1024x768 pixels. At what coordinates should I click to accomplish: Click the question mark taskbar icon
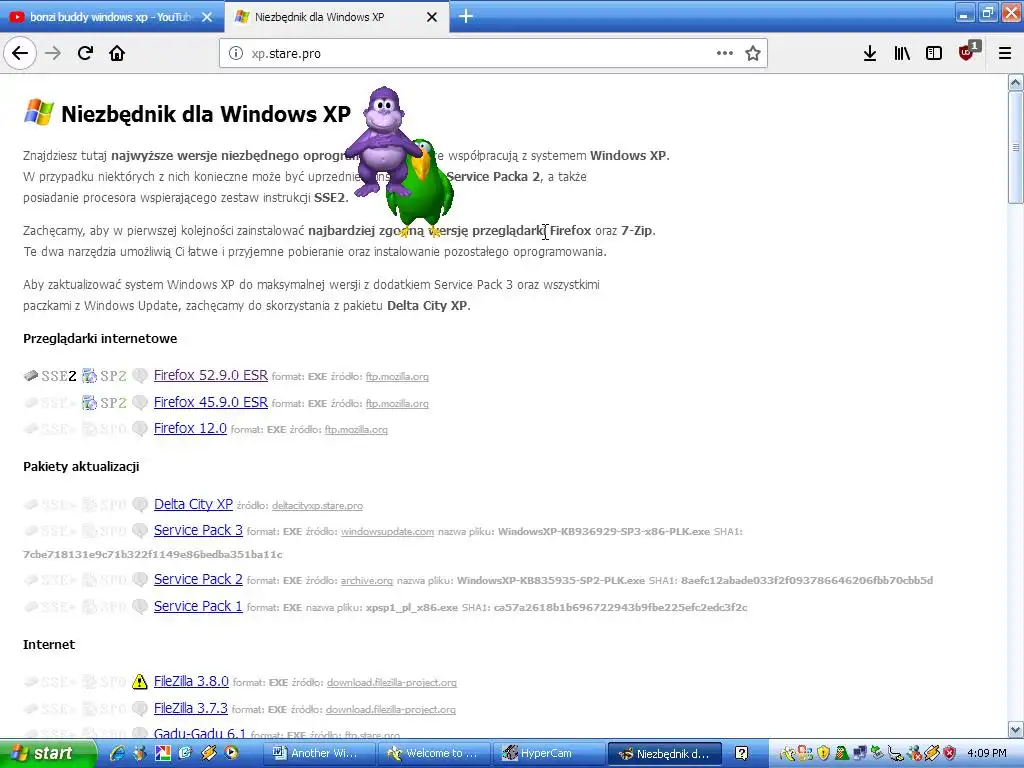coord(741,754)
